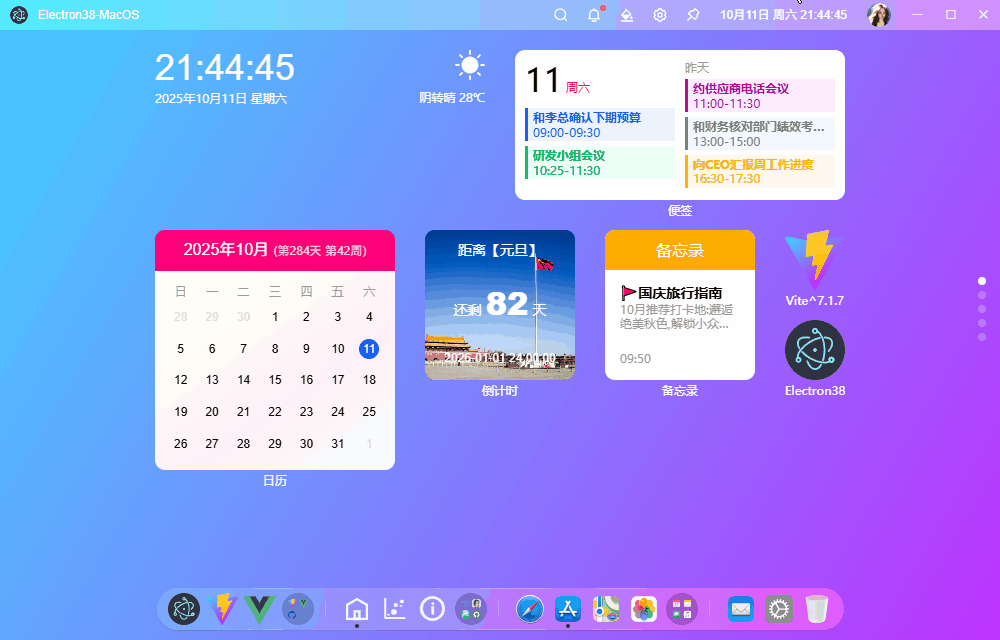Open the Launchpad grid icon in the dock
Image resolution: width=1000 pixels, height=640 pixels.
(681, 608)
